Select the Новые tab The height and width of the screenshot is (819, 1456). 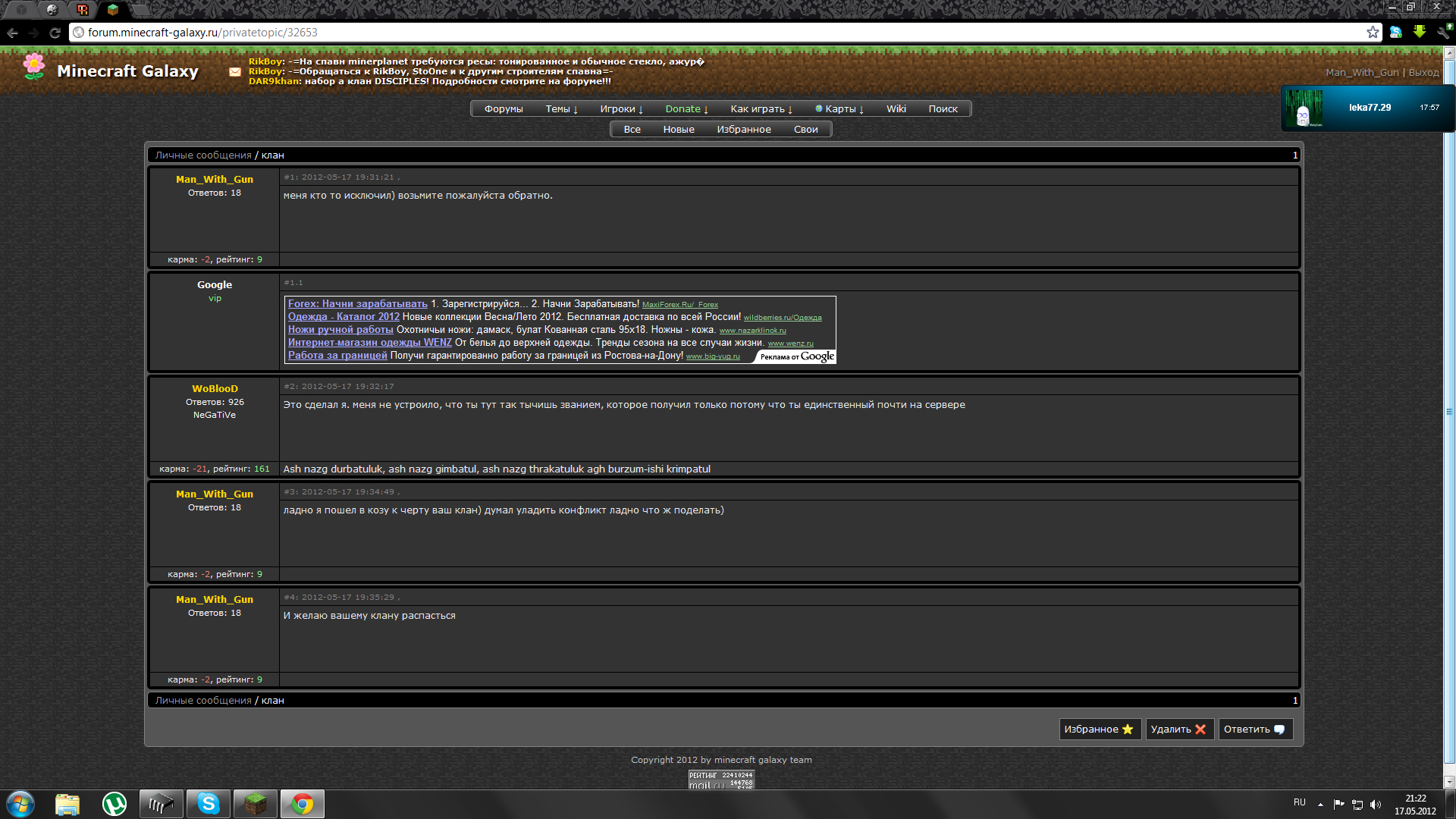click(x=679, y=130)
